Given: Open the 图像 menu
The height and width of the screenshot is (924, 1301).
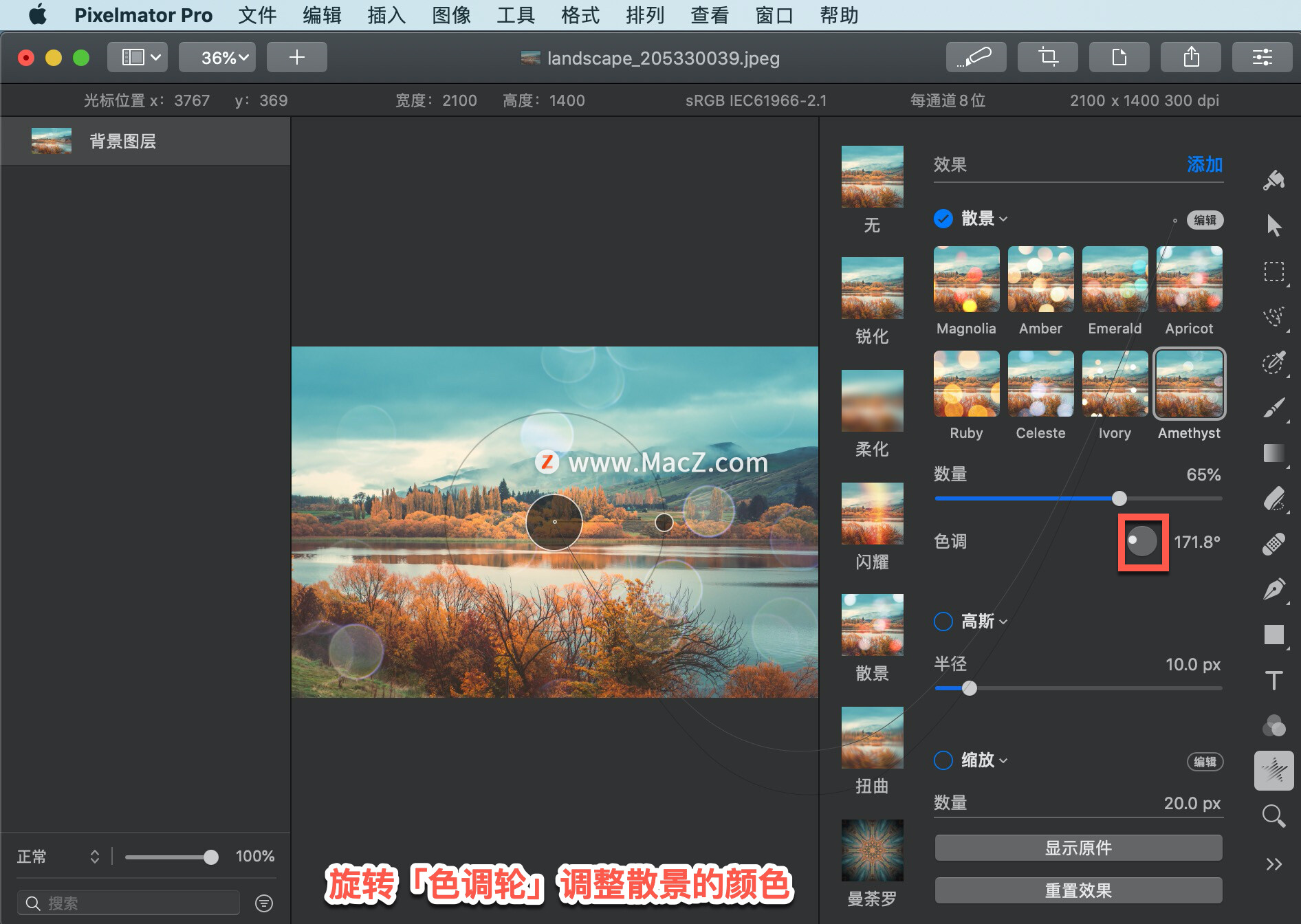Looking at the screenshot, I should [451, 15].
